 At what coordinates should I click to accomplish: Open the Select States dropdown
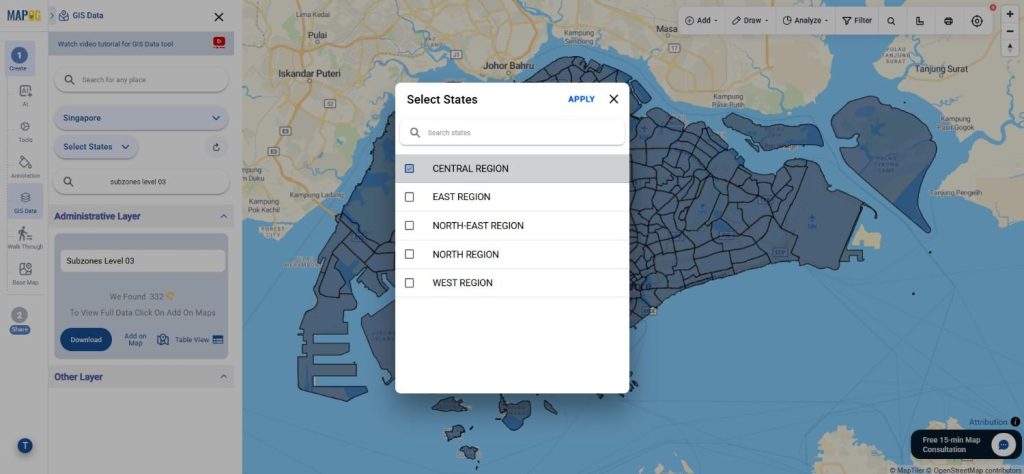[96, 147]
